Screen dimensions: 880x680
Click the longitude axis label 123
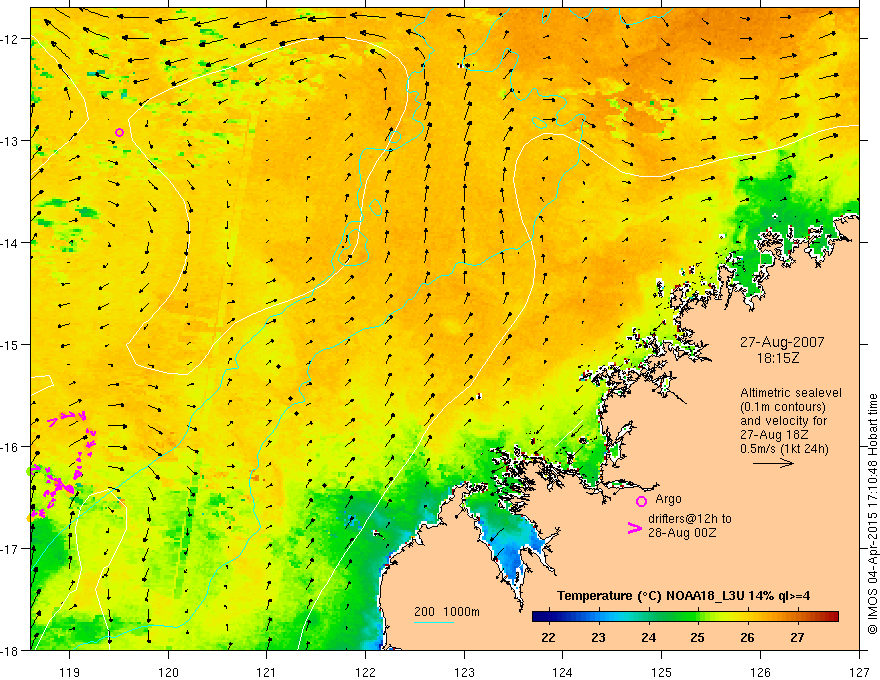coord(464,672)
